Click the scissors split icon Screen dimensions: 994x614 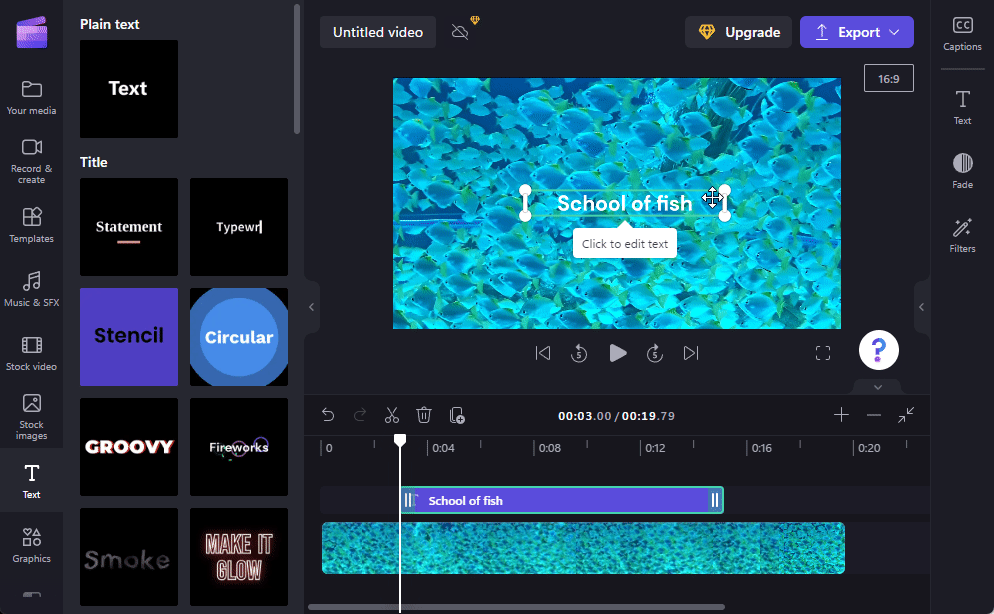(392, 415)
